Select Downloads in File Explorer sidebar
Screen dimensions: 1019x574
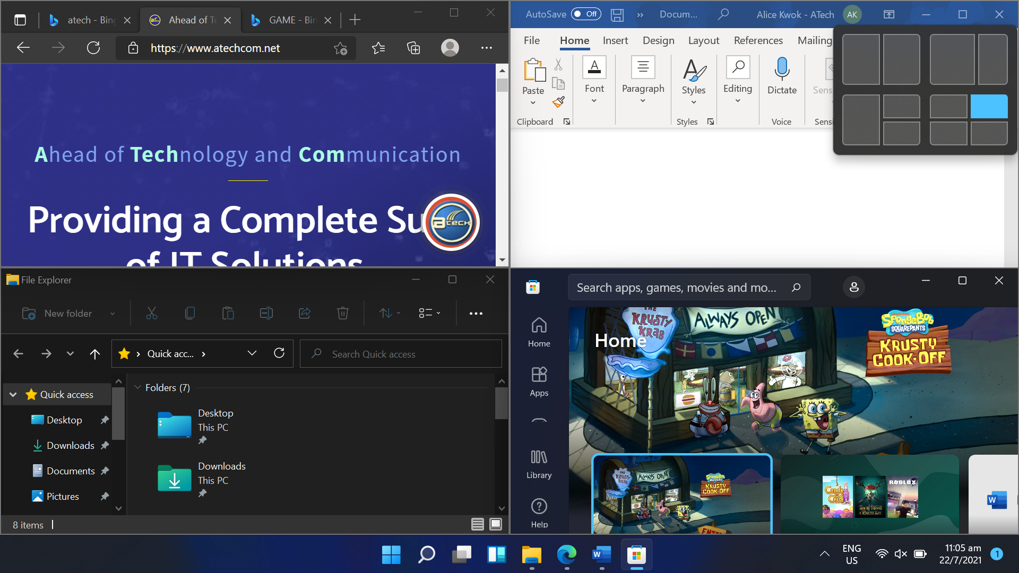click(x=70, y=445)
